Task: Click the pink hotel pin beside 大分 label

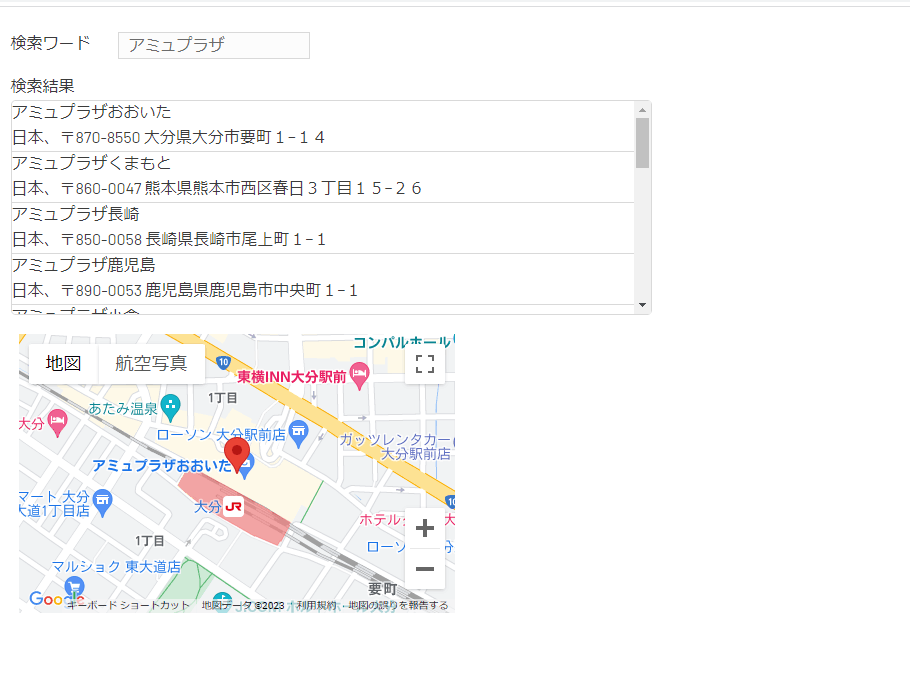Action: (x=57, y=423)
